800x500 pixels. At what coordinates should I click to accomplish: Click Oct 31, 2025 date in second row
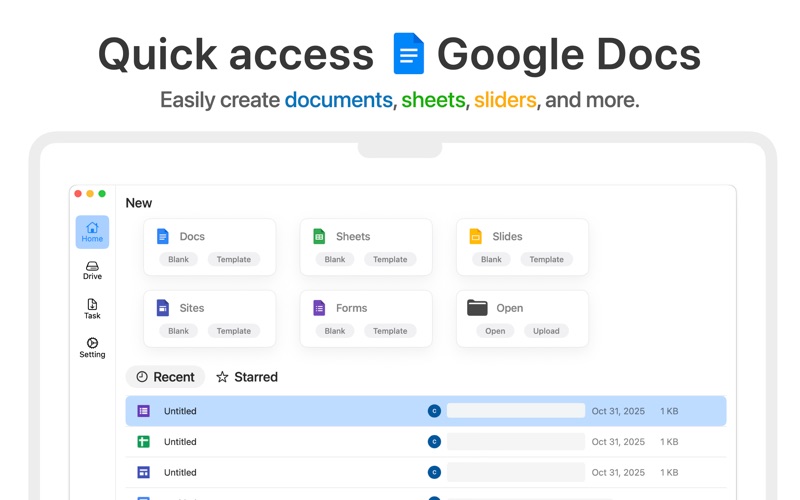(x=618, y=442)
